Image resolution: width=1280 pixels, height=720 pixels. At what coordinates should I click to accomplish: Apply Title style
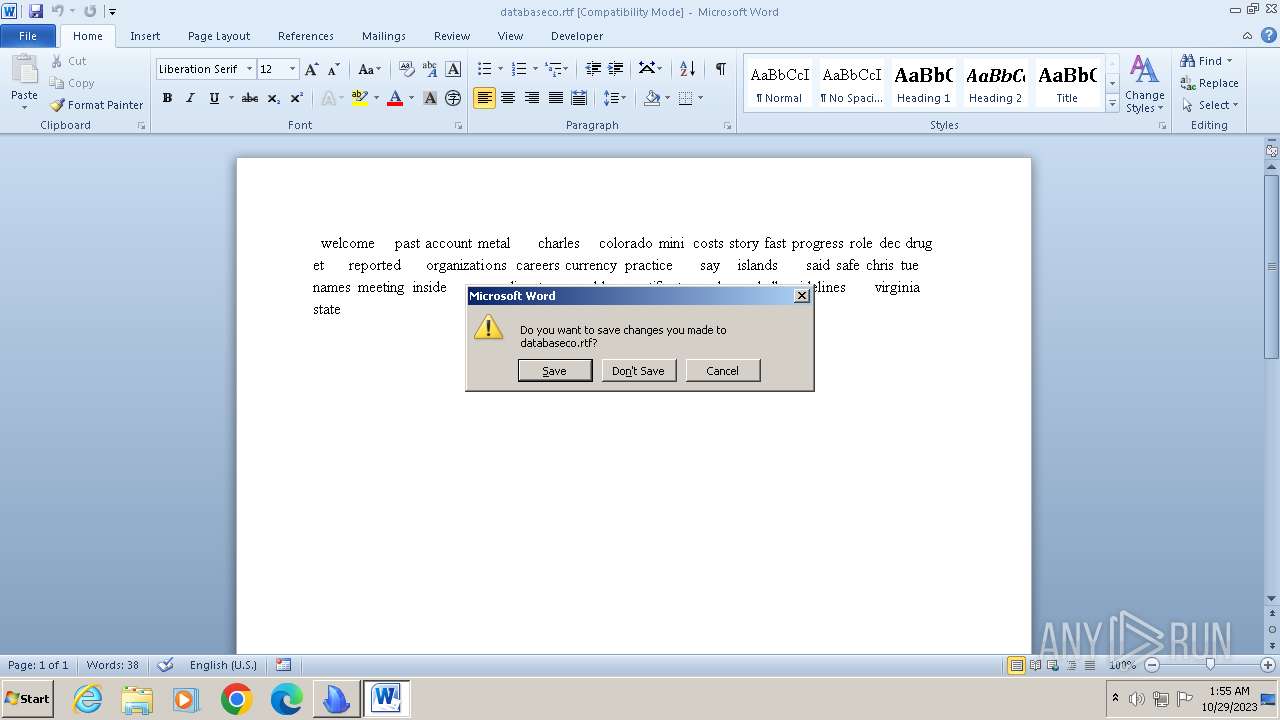point(1067,83)
